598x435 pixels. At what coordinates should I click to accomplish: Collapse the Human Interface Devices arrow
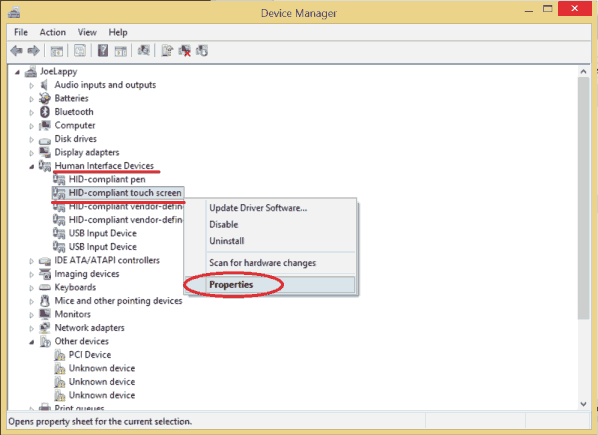(x=32, y=167)
